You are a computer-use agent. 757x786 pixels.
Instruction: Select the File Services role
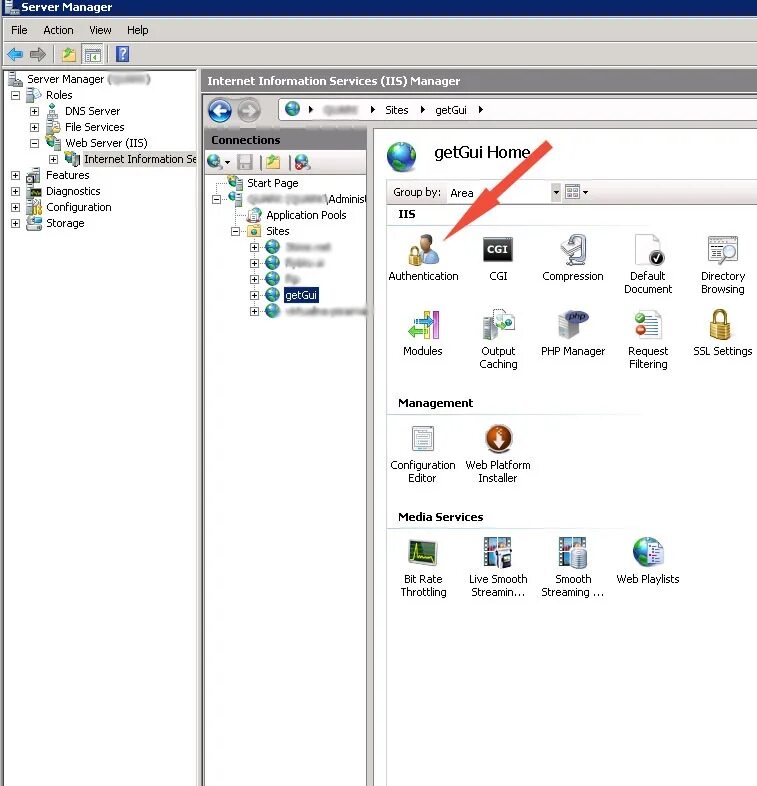tap(94, 127)
